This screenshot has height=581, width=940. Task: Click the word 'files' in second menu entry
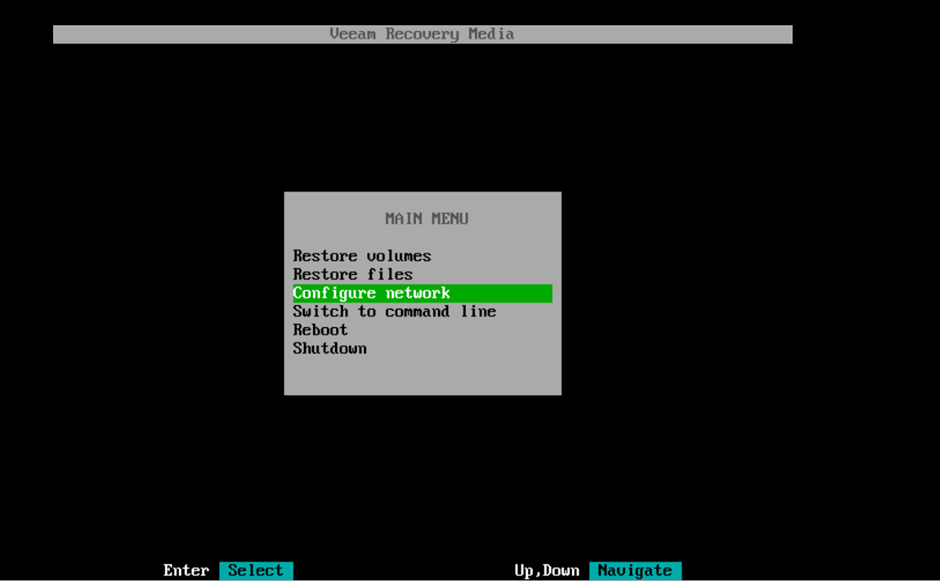[x=389, y=274]
